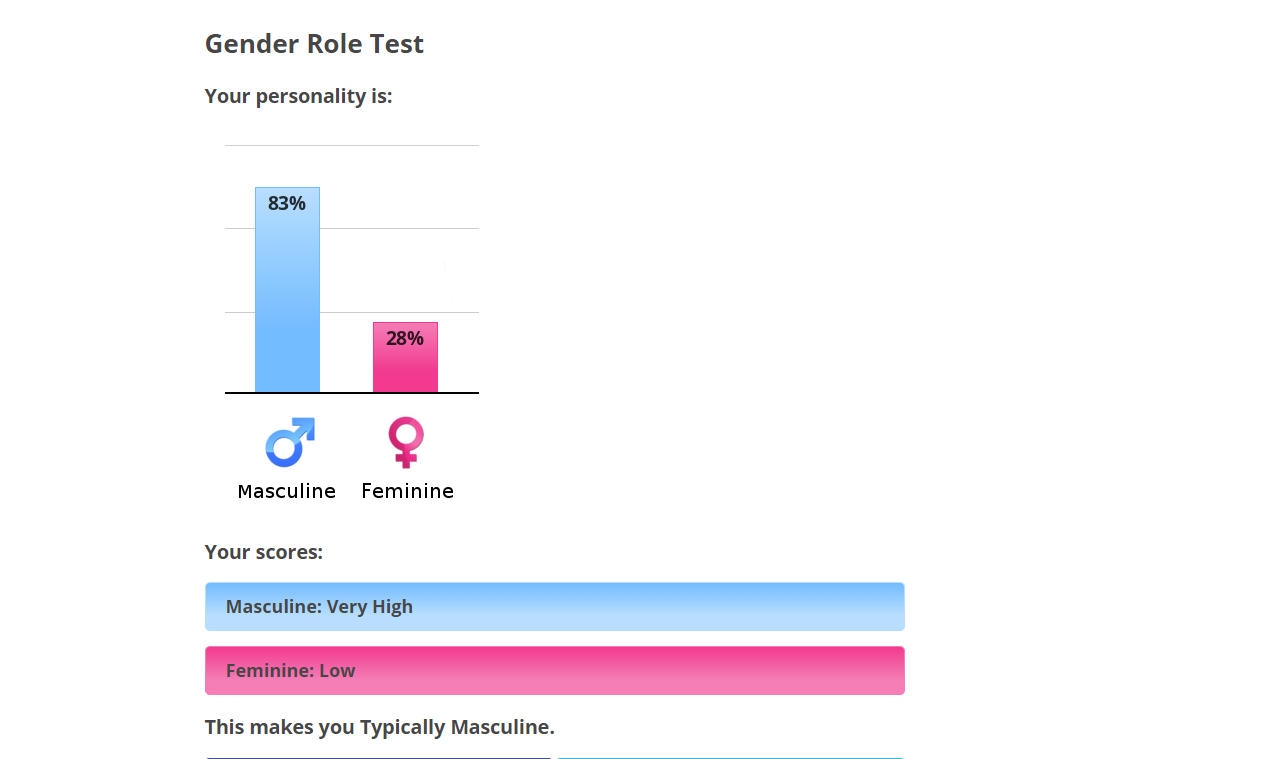Click the Feminine: Low score bar

point(555,670)
